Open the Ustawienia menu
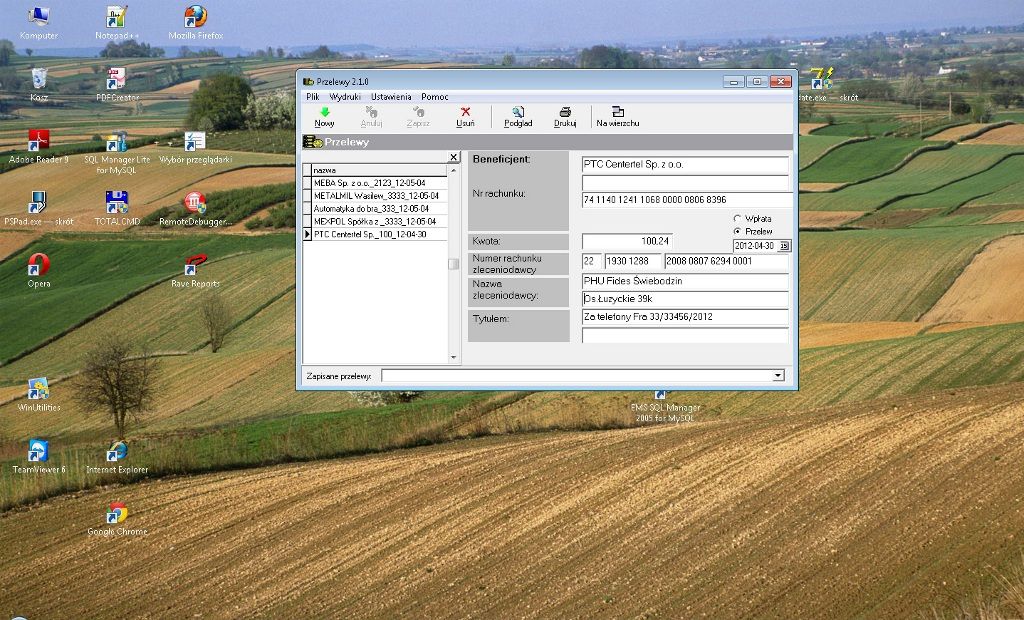The image size is (1024, 620). tap(391, 97)
